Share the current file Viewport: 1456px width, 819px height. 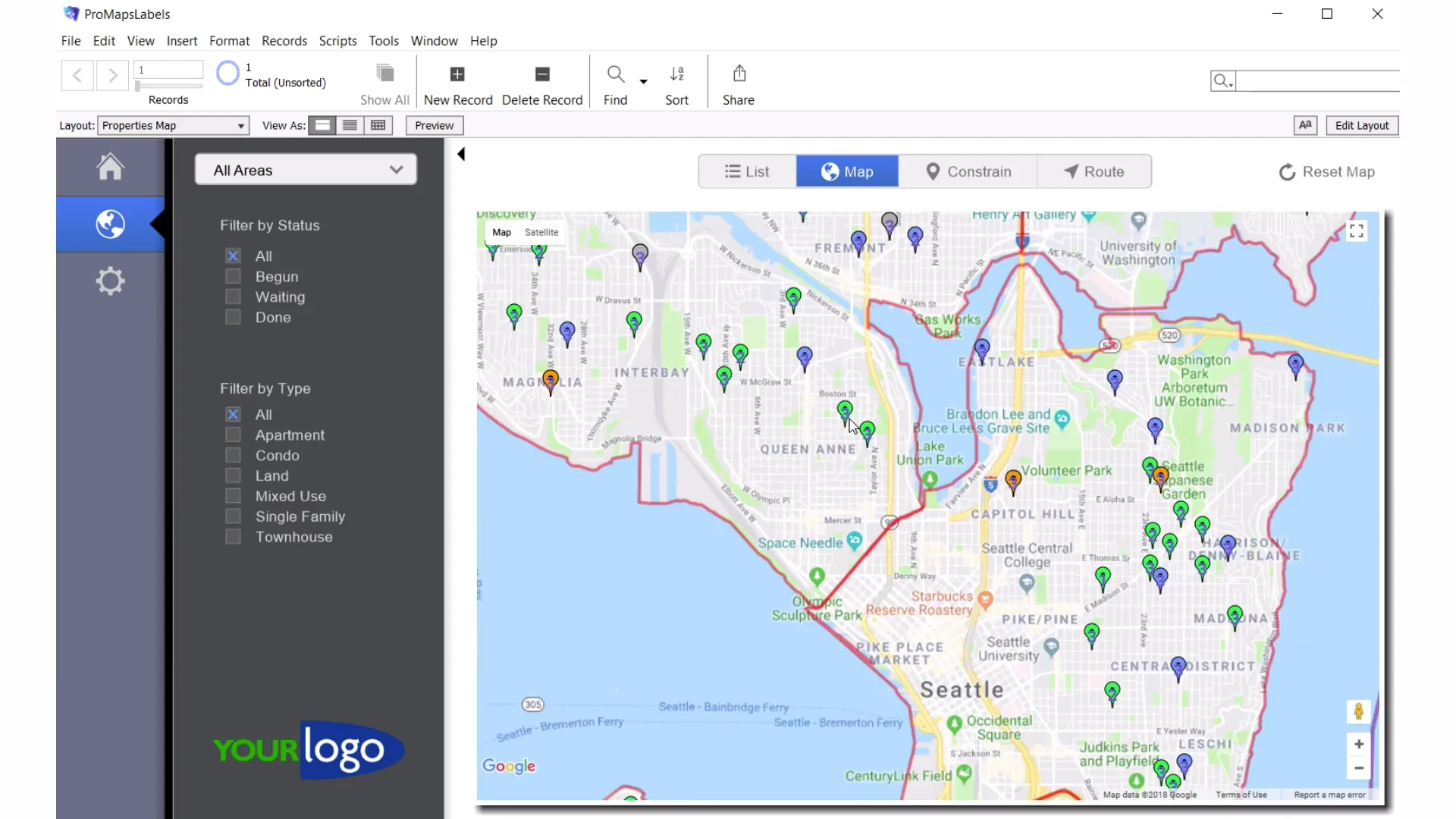click(739, 83)
